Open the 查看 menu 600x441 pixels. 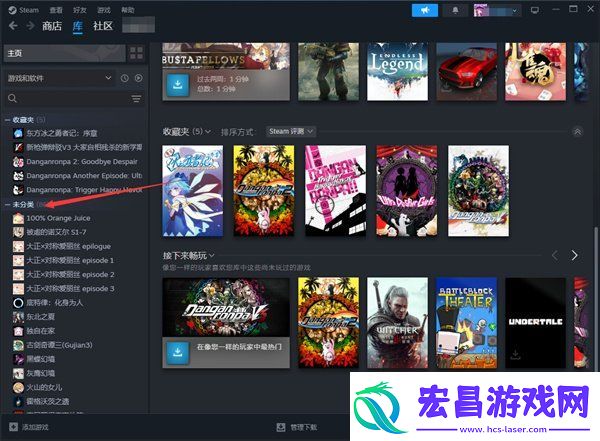[x=56, y=10]
